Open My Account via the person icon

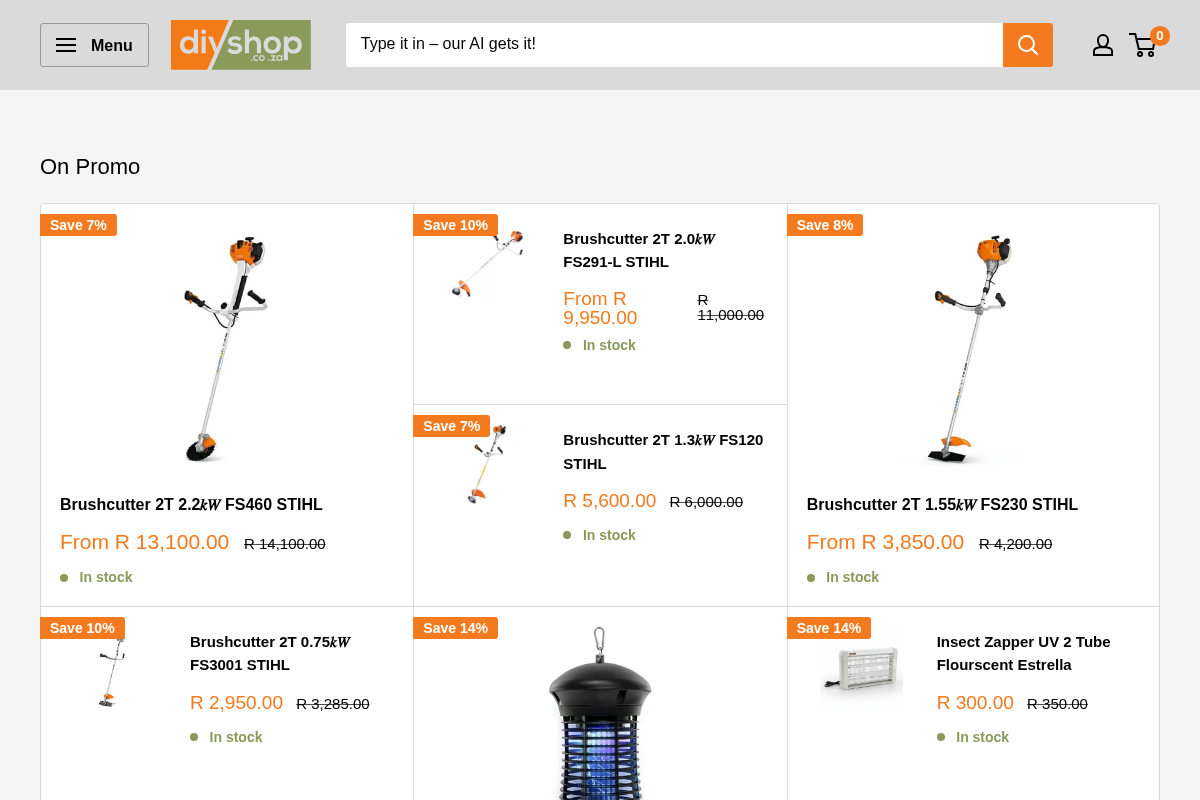1103,45
